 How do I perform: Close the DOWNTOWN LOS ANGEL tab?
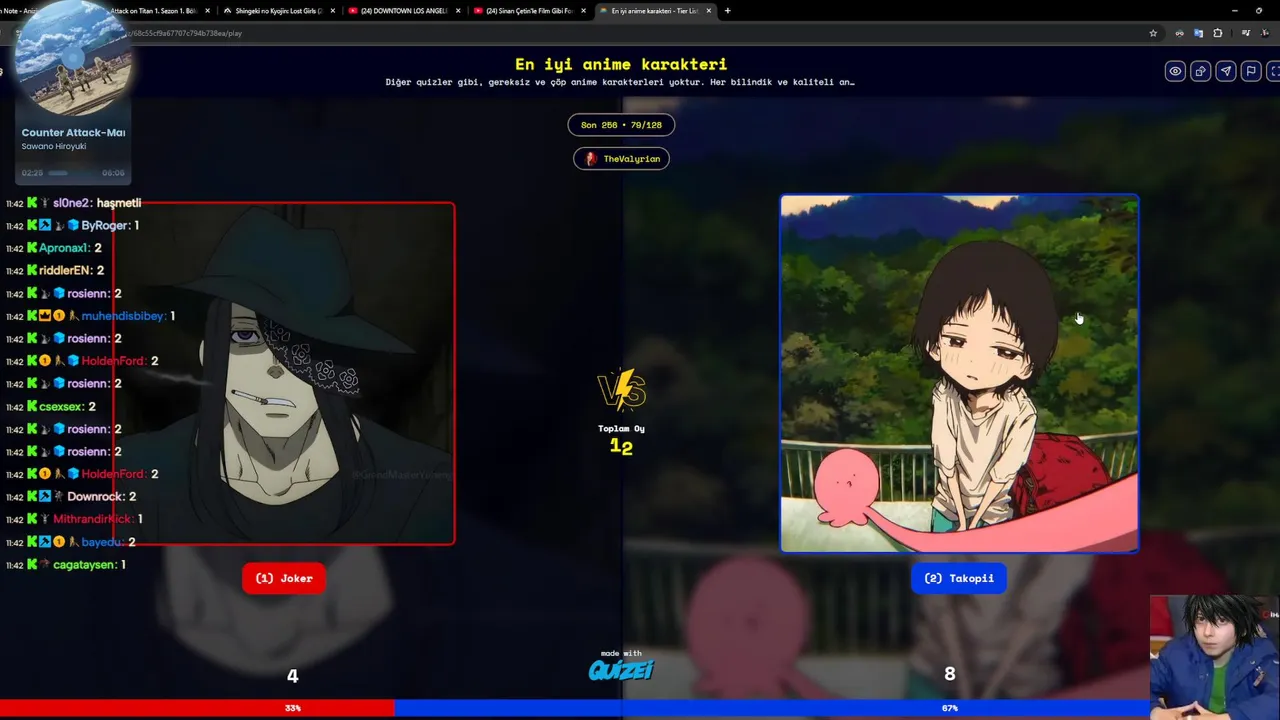tap(458, 11)
